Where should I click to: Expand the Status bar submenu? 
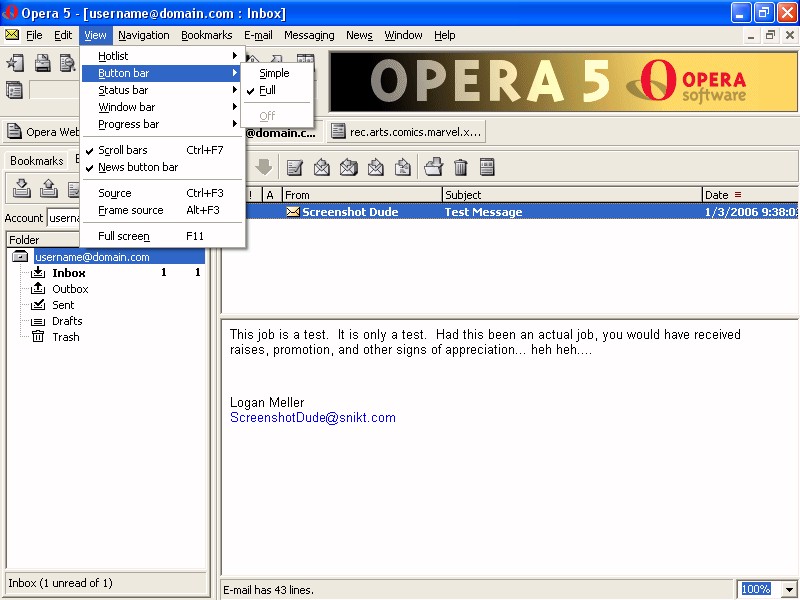click(163, 90)
